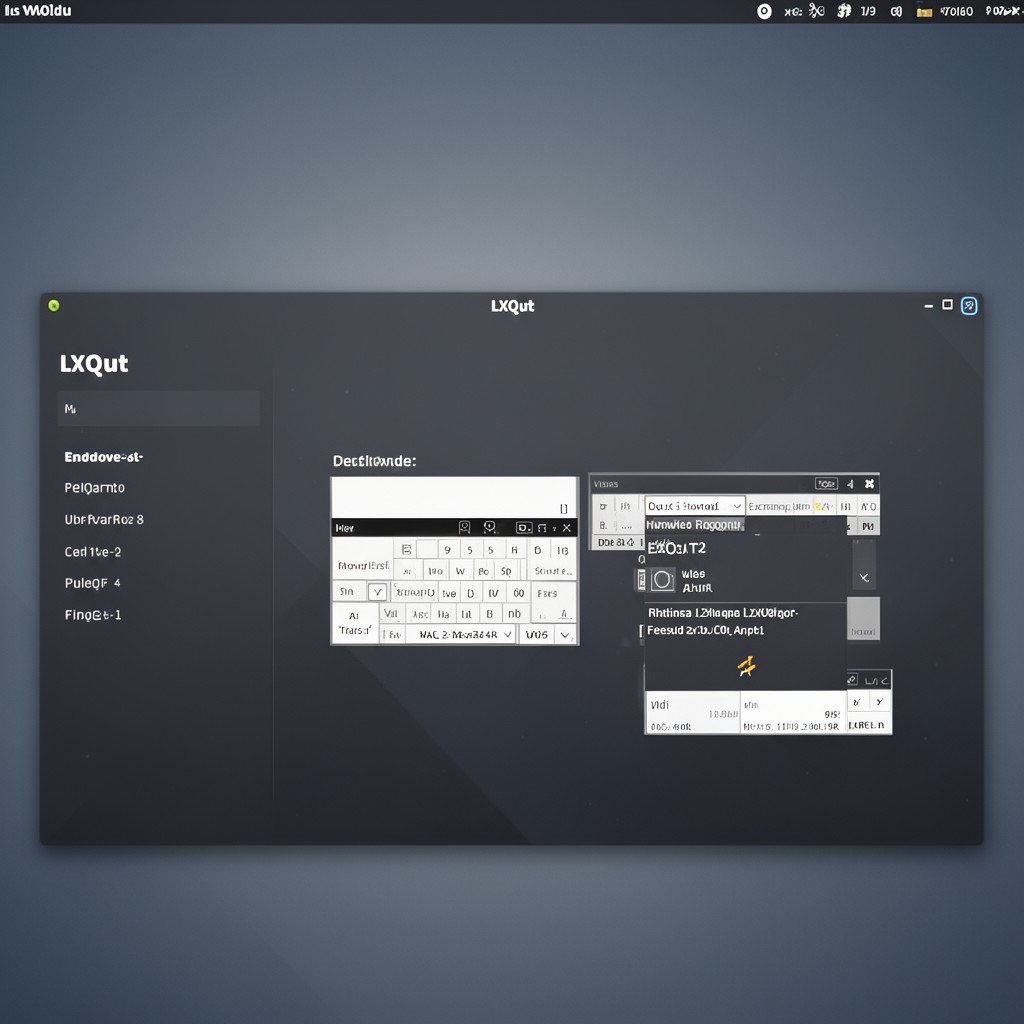Click the 'Soout e..' cell
This screenshot has width=1024, height=1024.
click(x=552, y=571)
